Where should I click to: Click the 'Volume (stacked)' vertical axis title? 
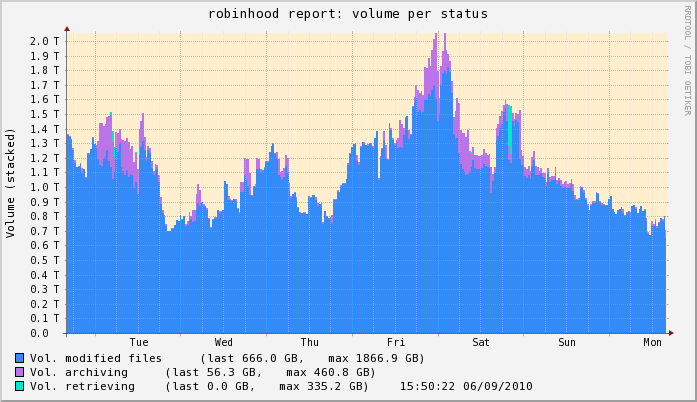(11, 182)
